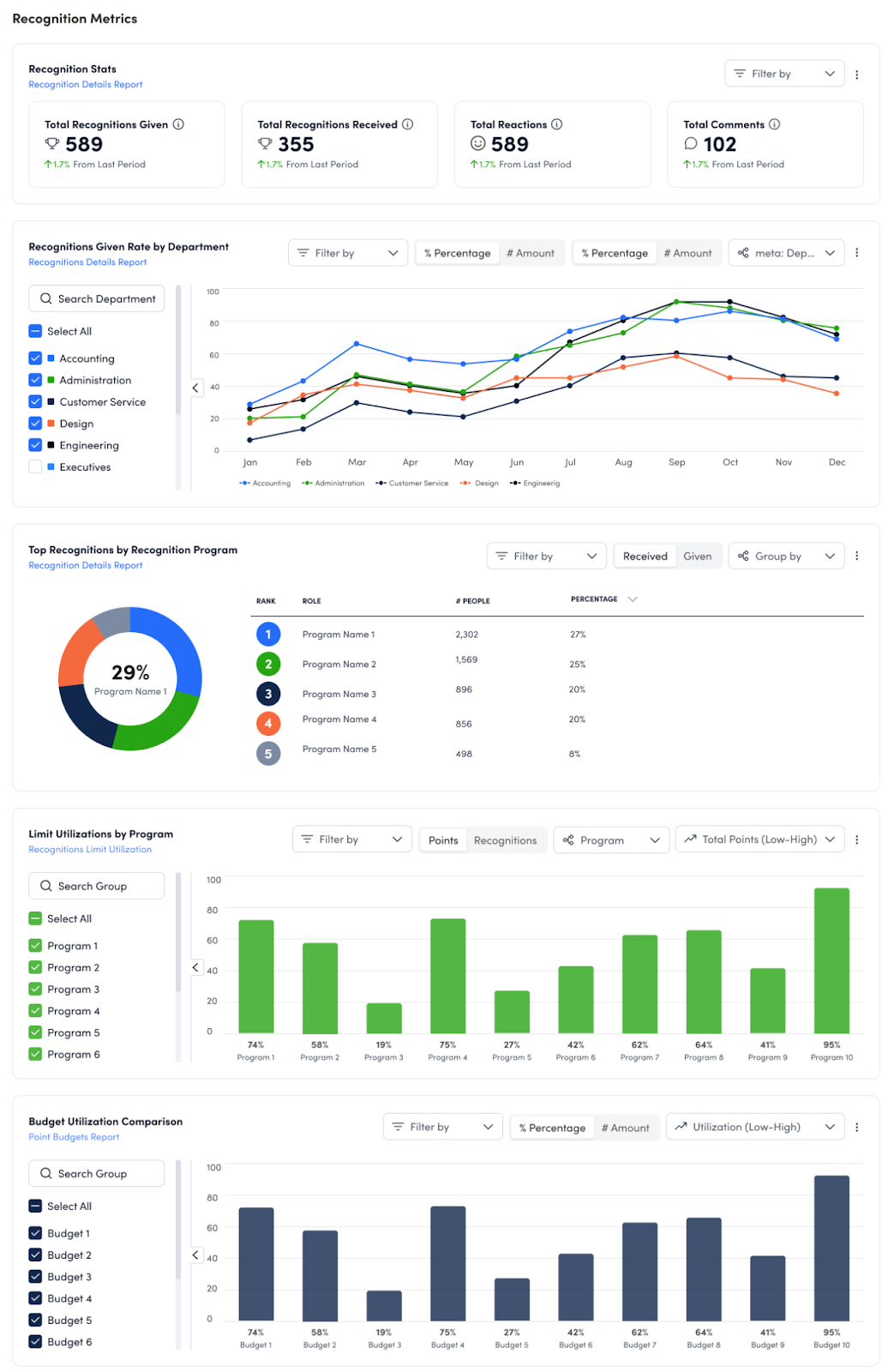Click info icon beside Total Reactions
The width and height of the screenshot is (888, 1372).
point(556,124)
